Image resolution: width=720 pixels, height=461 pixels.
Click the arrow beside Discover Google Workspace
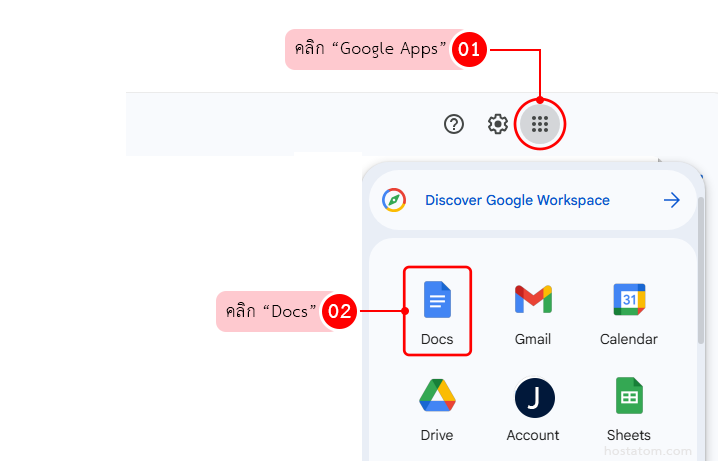(672, 200)
